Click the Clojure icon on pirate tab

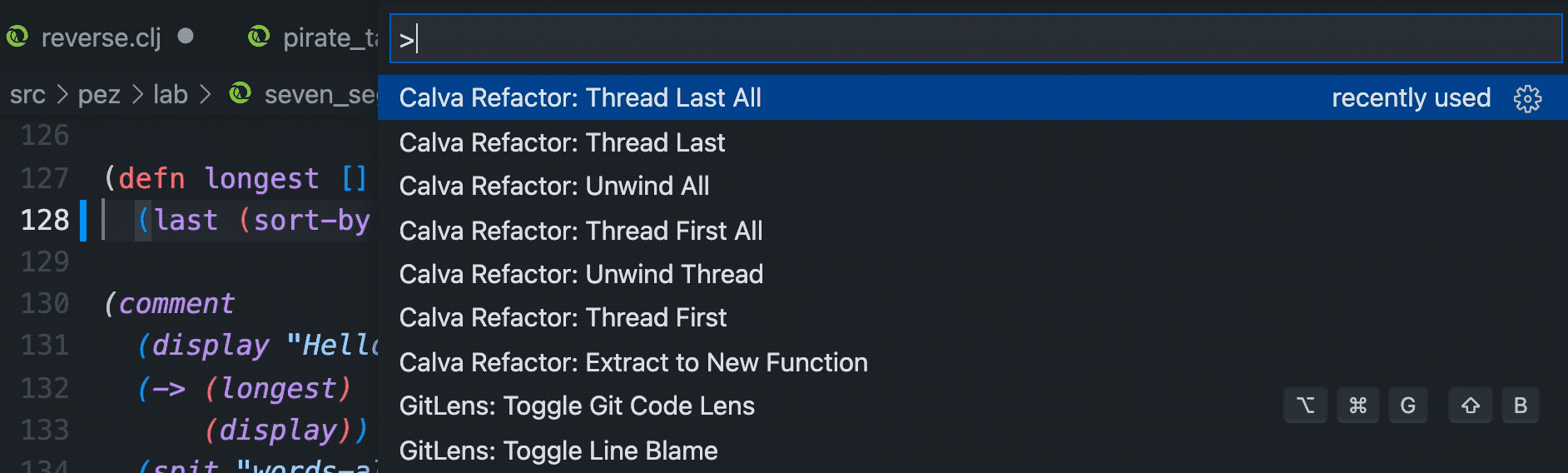259,37
